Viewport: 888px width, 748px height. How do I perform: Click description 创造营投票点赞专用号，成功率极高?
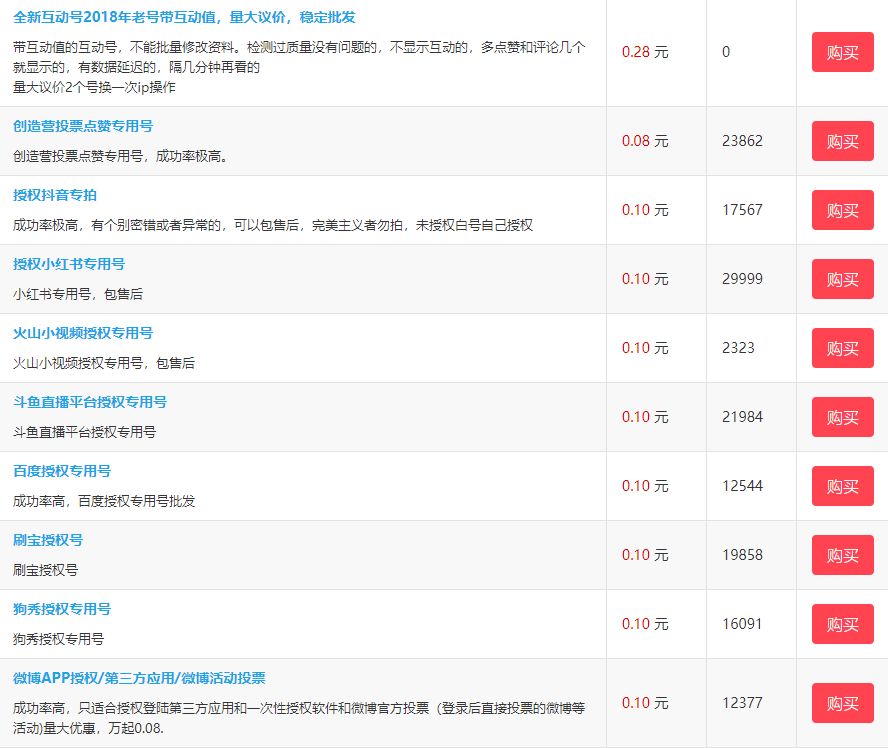[x=121, y=156]
